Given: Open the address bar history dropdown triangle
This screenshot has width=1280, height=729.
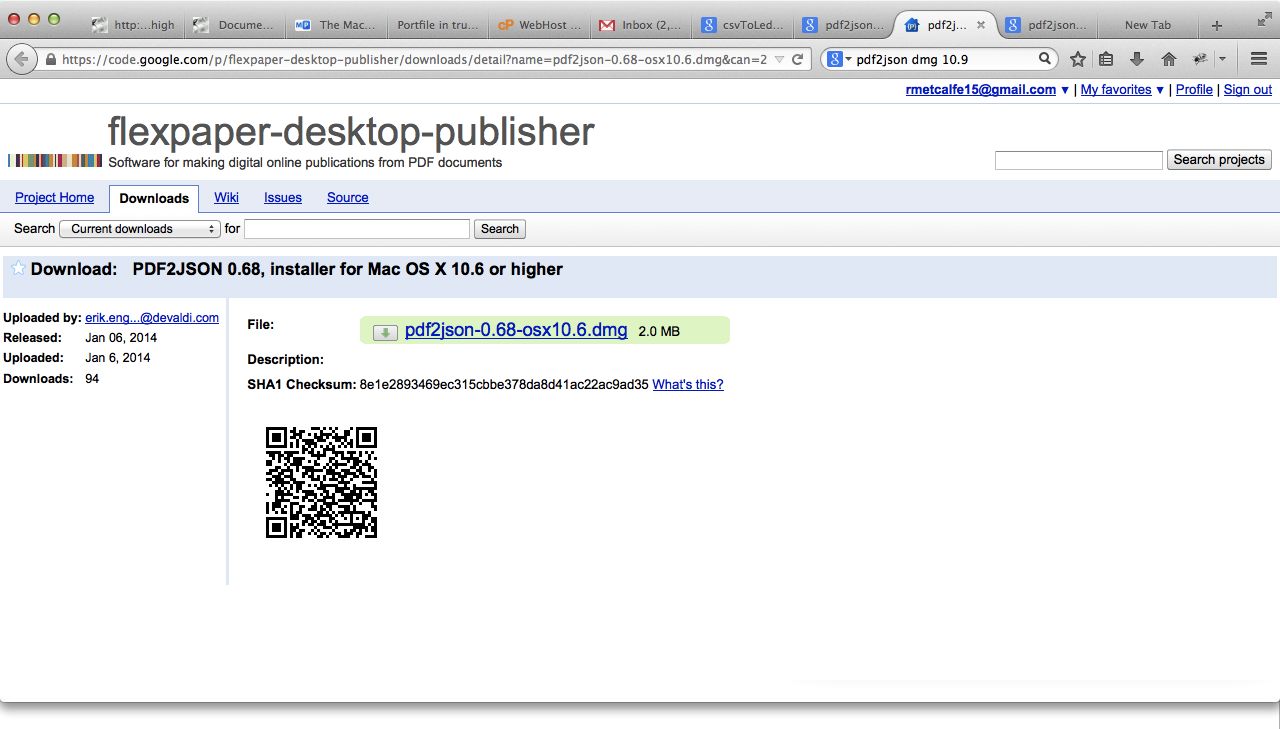Looking at the screenshot, I should pos(779,60).
